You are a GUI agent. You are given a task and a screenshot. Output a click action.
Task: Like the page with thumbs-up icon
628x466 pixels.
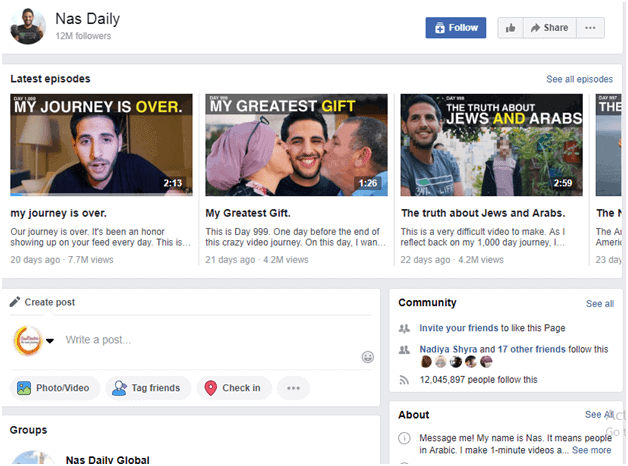510,28
